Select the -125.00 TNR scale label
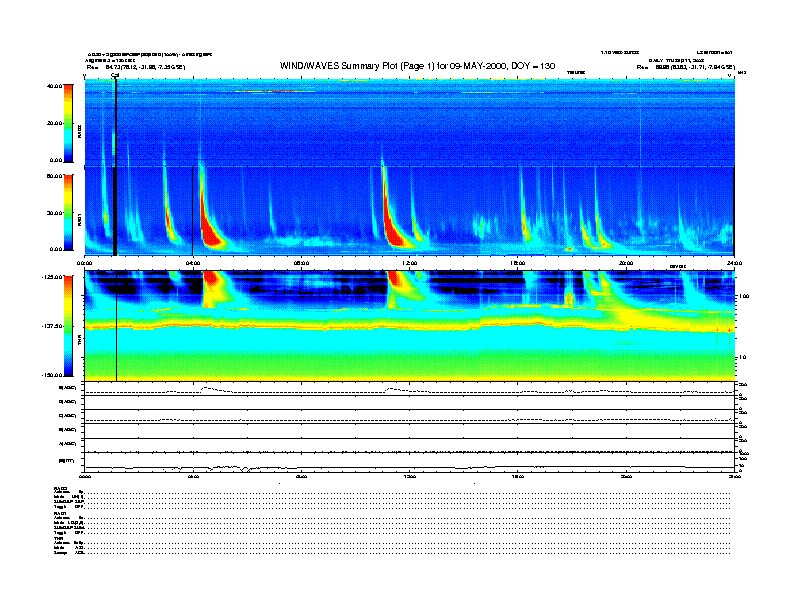This screenshot has height=612, width=792. (x=53, y=277)
